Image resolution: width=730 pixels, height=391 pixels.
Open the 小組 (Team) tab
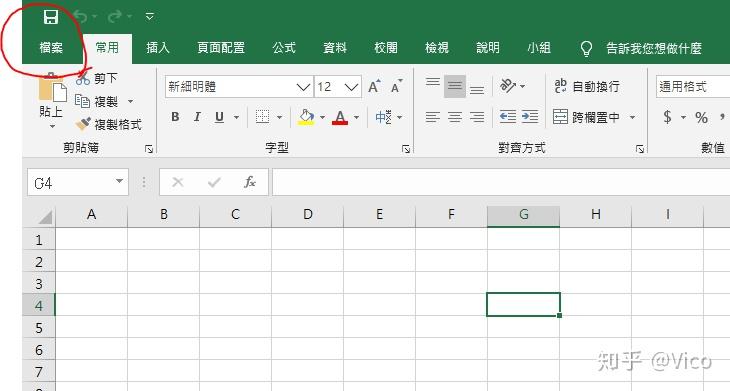tap(539, 47)
